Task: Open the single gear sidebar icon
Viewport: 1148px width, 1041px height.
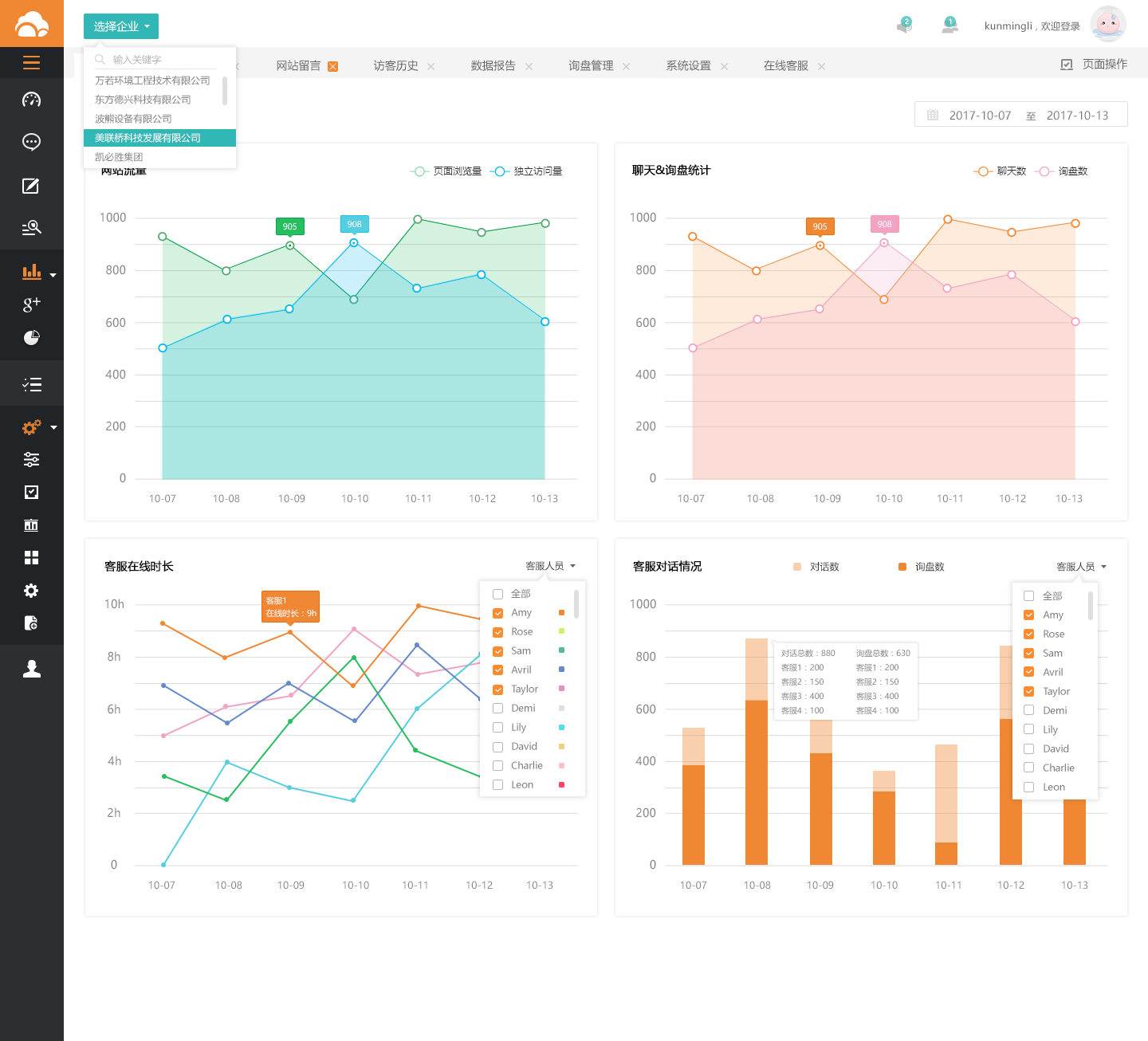Action: point(32,590)
